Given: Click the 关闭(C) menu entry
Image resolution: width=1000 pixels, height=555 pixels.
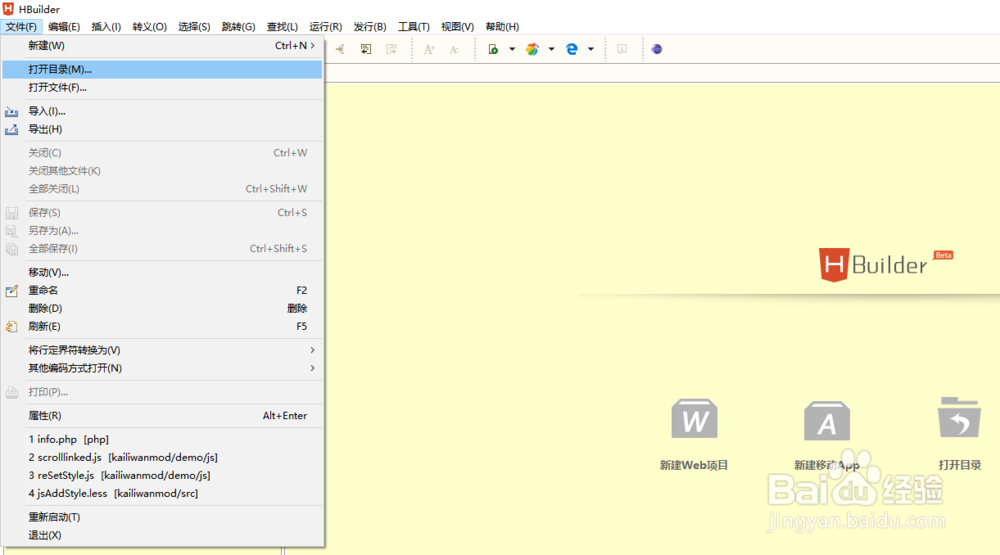Looking at the screenshot, I should coord(162,152).
